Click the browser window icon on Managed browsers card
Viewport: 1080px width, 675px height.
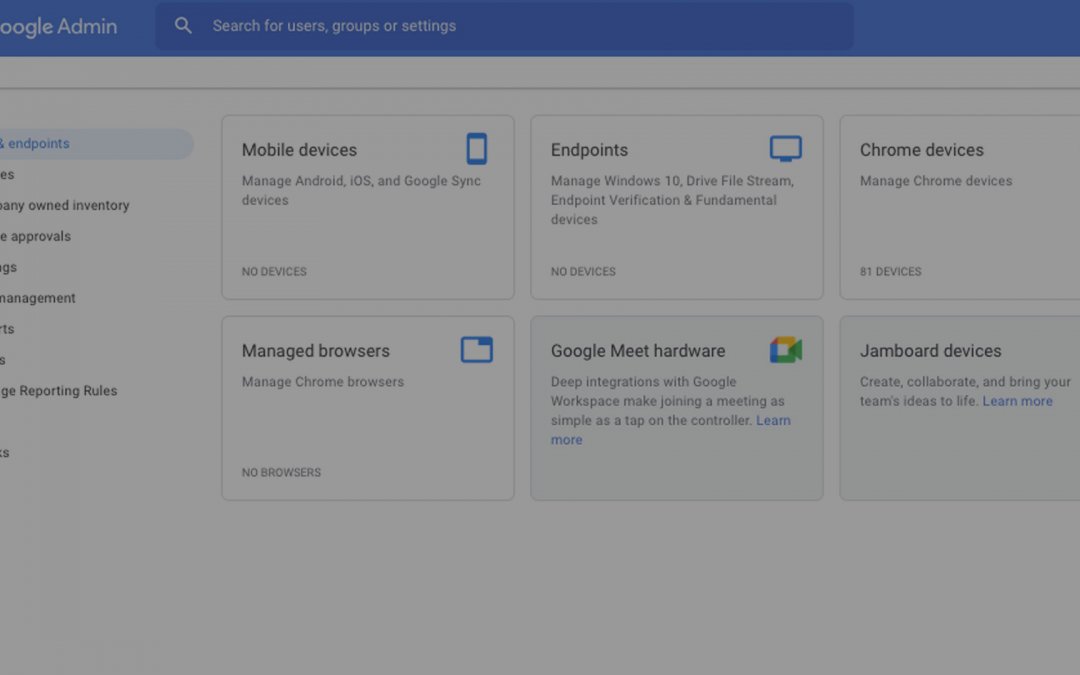pyautogui.click(x=476, y=349)
